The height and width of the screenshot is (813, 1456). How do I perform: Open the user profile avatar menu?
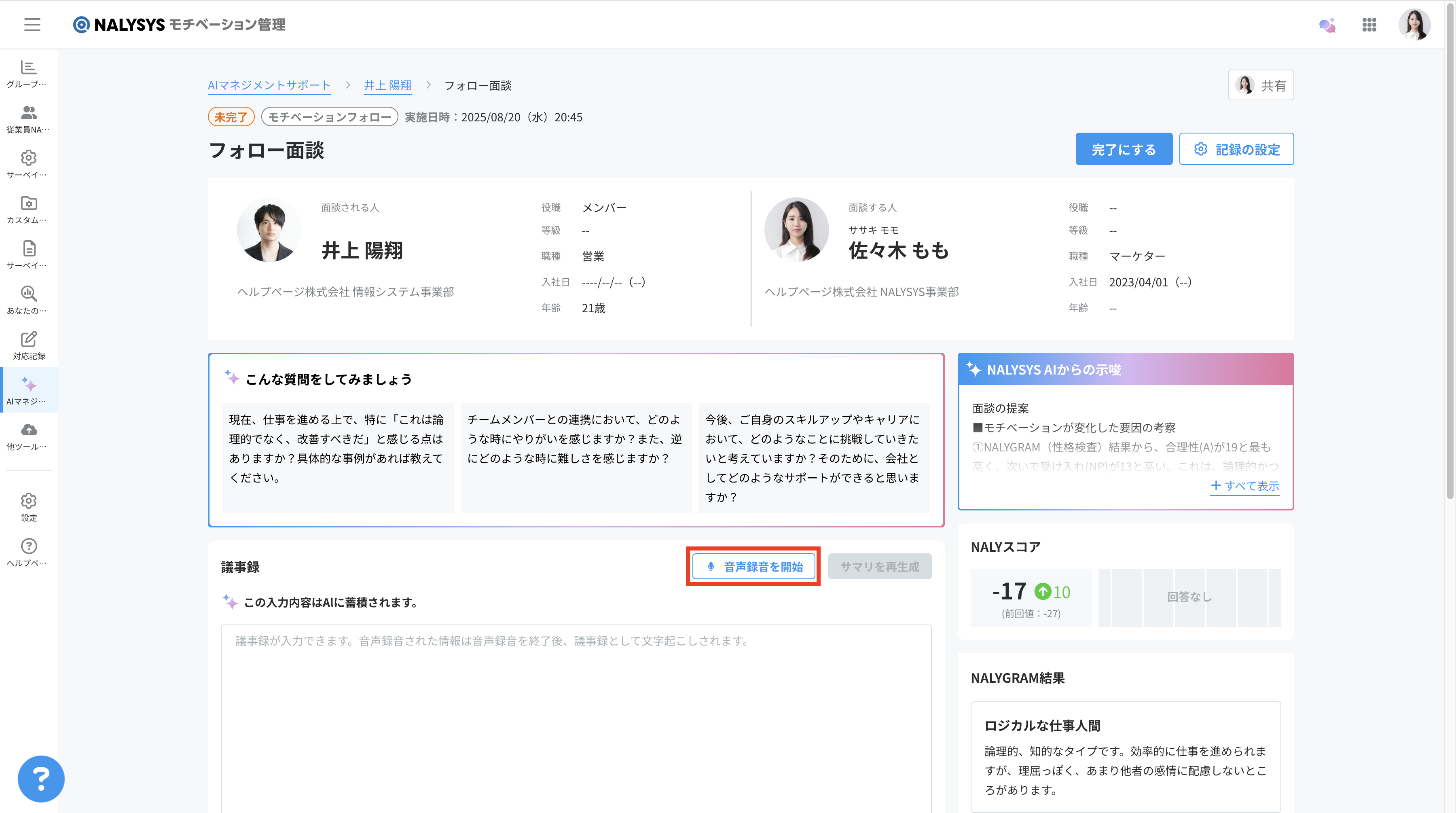click(x=1414, y=24)
